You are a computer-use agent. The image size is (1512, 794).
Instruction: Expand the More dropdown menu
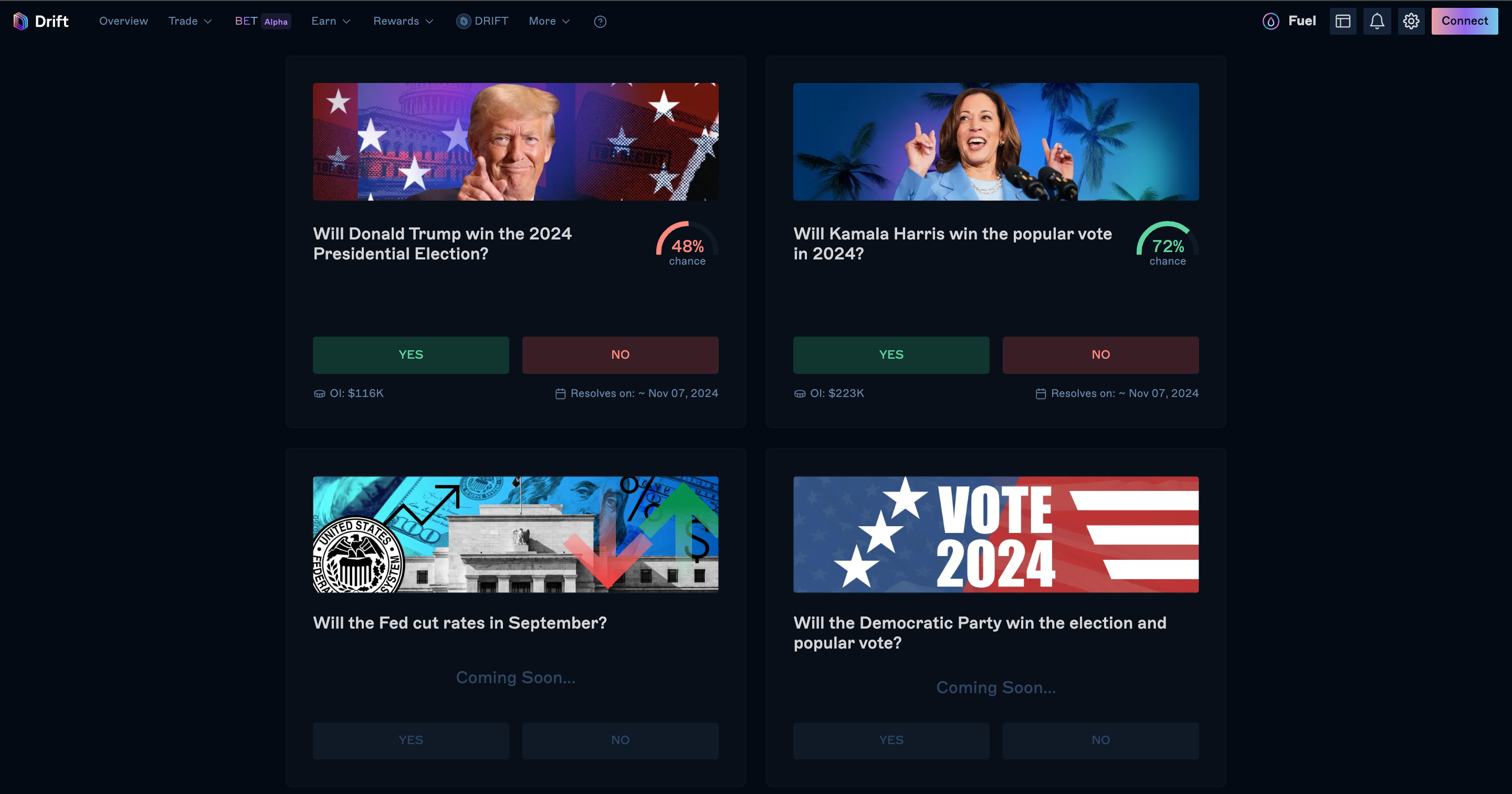(549, 21)
